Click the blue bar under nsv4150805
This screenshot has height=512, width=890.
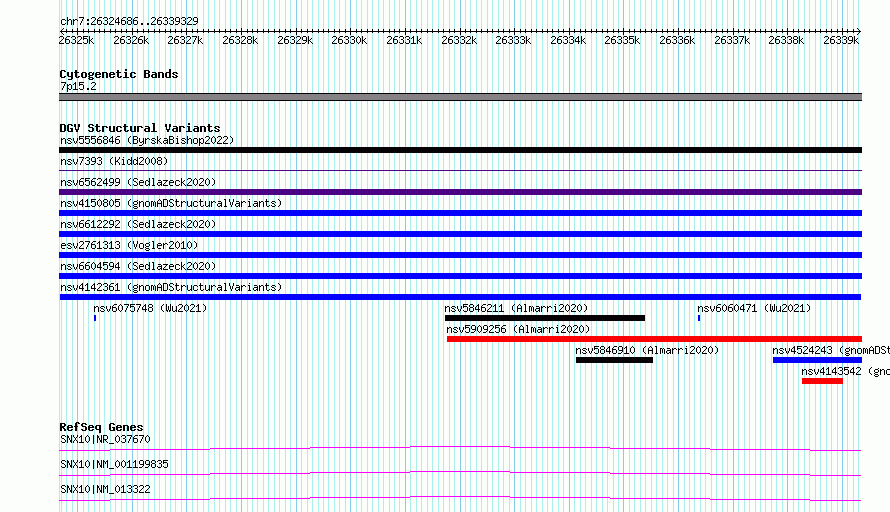pos(460,213)
